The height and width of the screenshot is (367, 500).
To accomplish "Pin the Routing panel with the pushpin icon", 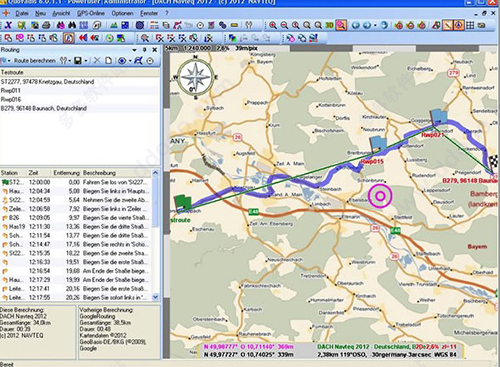I will click(145, 50).
